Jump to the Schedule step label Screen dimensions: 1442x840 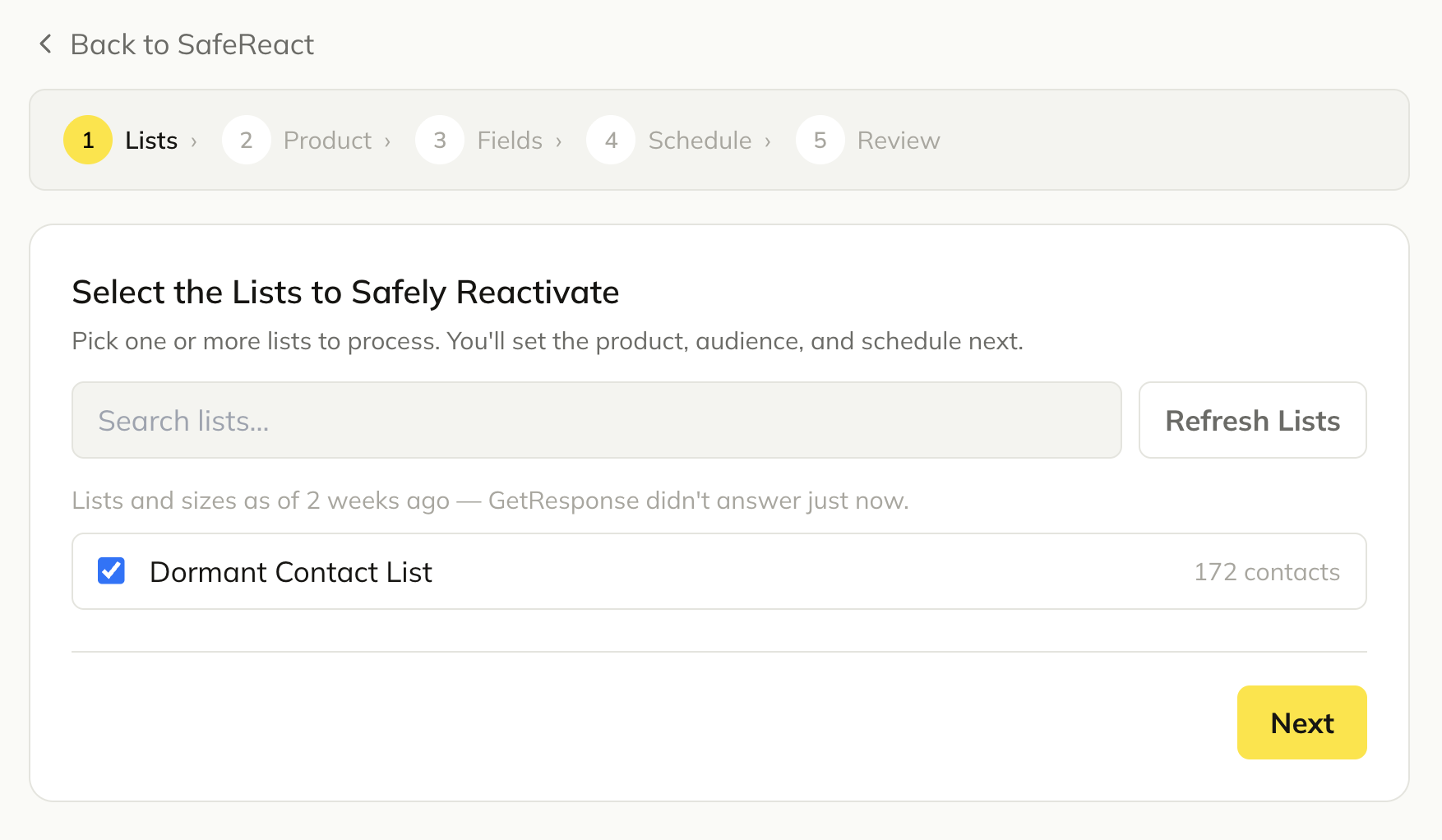[700, 141]
